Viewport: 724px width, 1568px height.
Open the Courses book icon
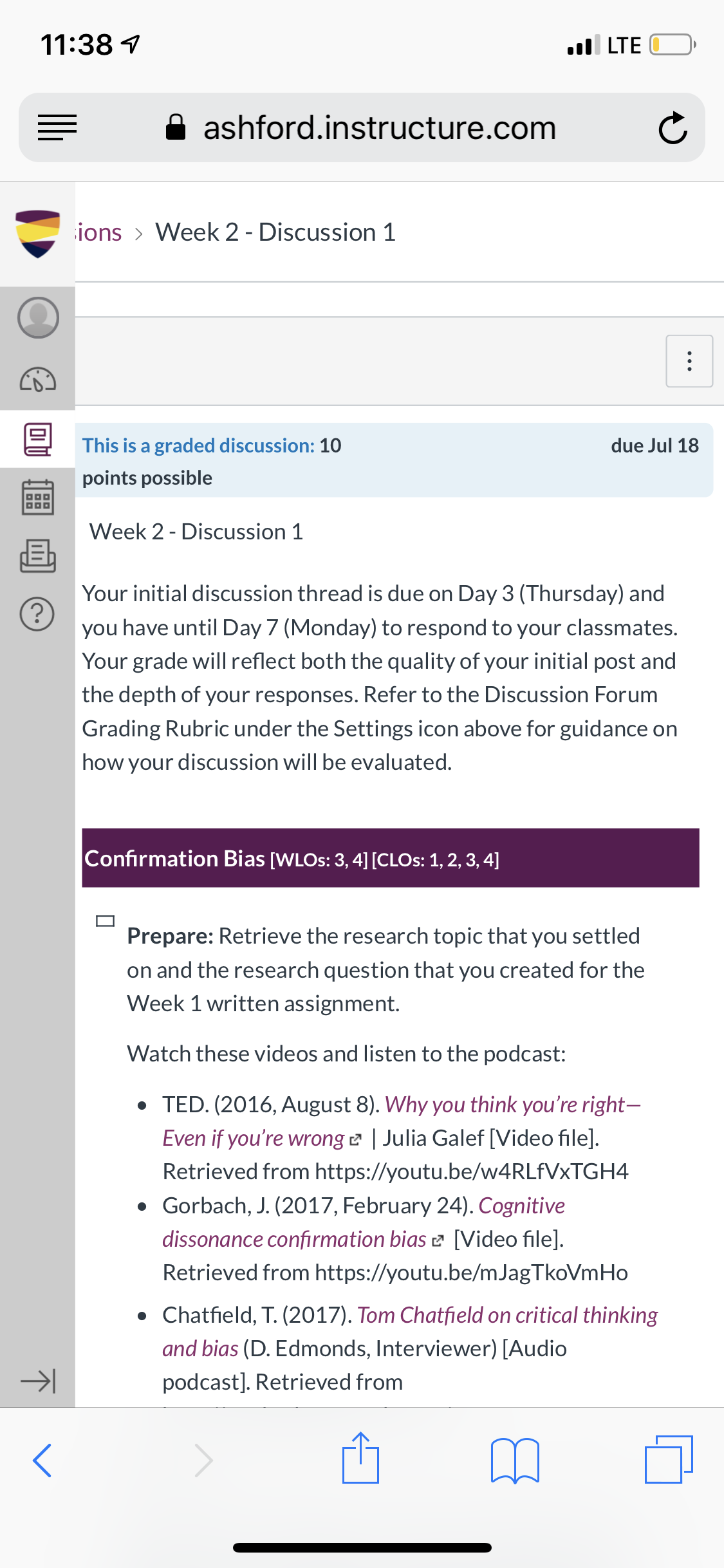38,439
